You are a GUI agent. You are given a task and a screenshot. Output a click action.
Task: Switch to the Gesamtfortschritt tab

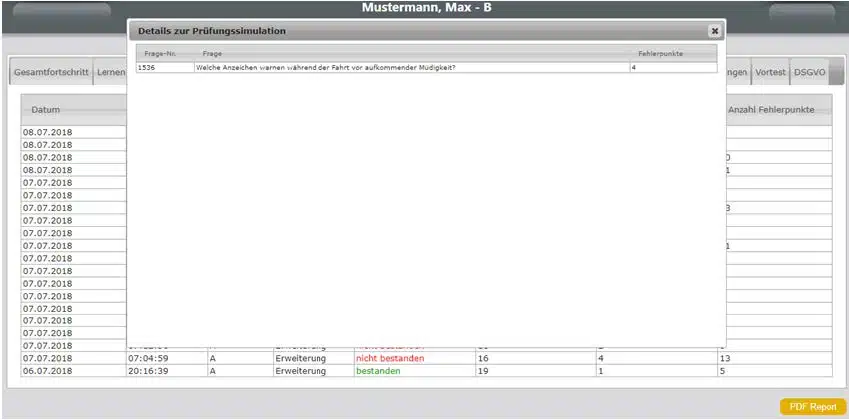51,72
